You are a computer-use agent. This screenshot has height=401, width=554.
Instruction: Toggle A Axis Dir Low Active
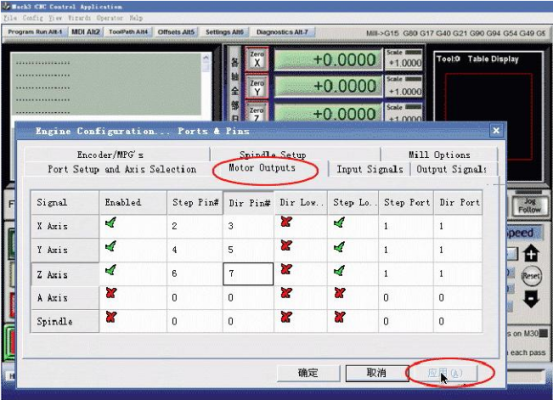point(286,293)
